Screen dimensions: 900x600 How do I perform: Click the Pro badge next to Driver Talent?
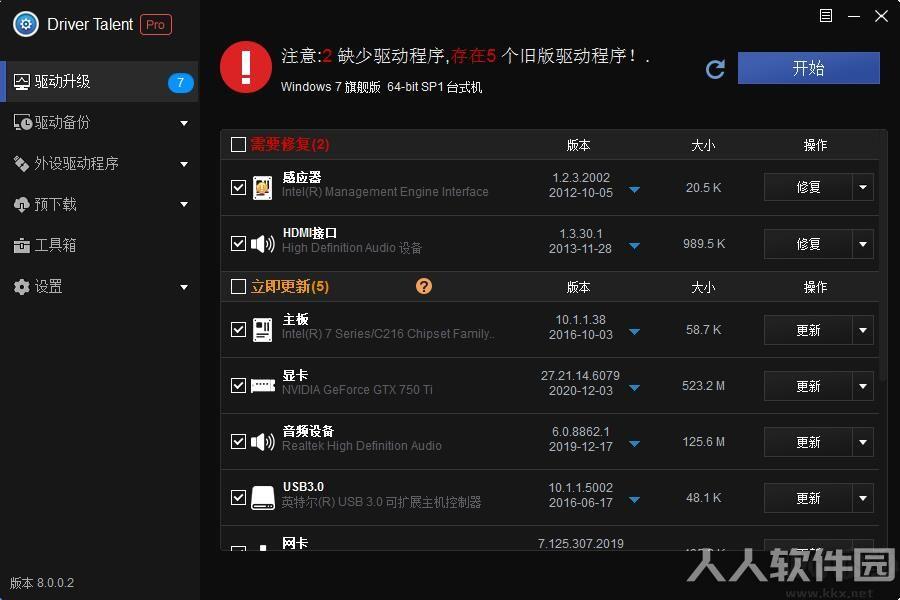click(x=156, y=25)
